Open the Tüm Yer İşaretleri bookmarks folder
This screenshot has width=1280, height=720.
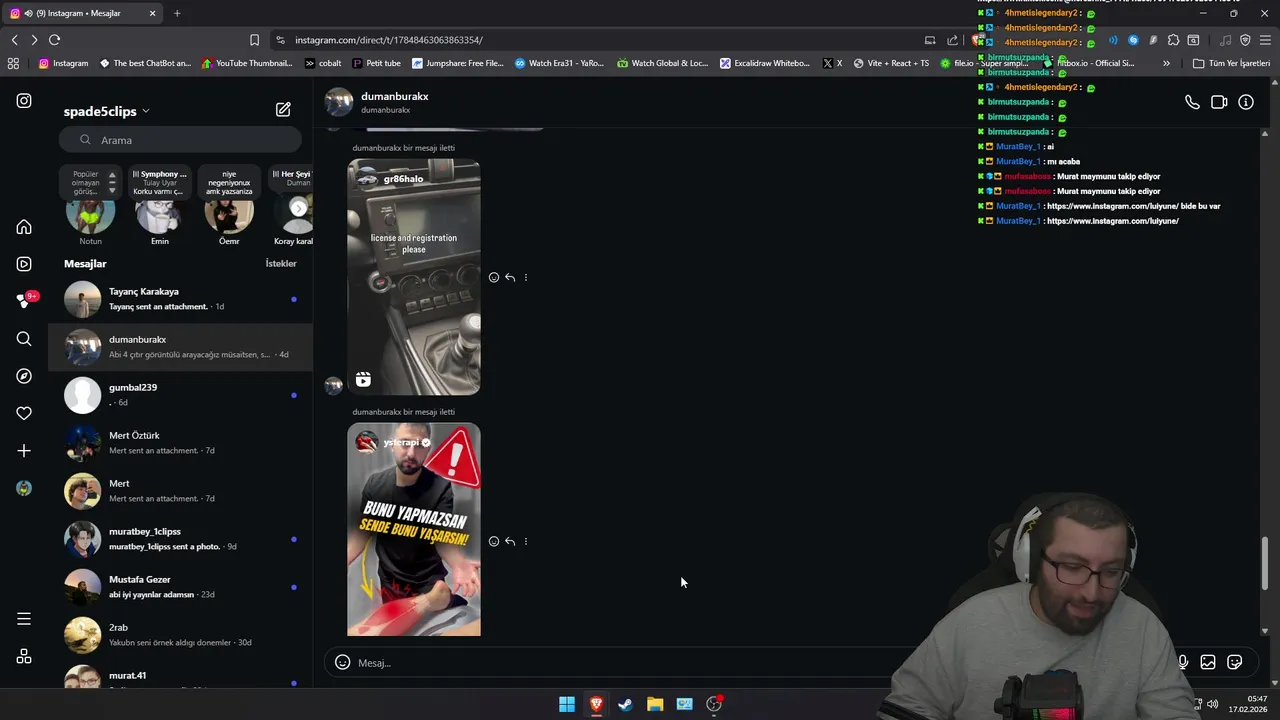coord(1231,63)
